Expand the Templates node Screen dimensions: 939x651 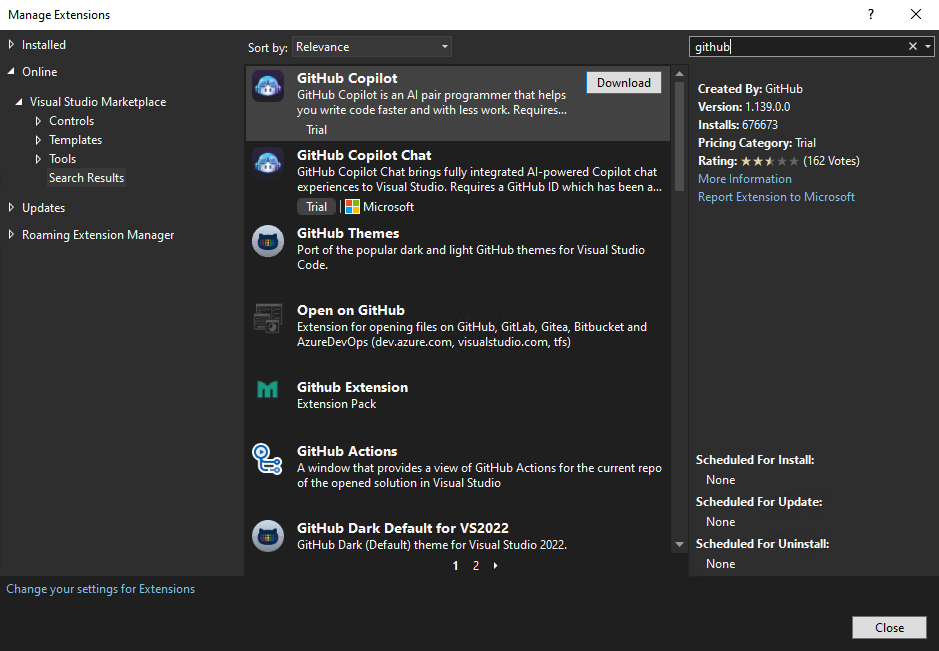click(x=38, y=140)
